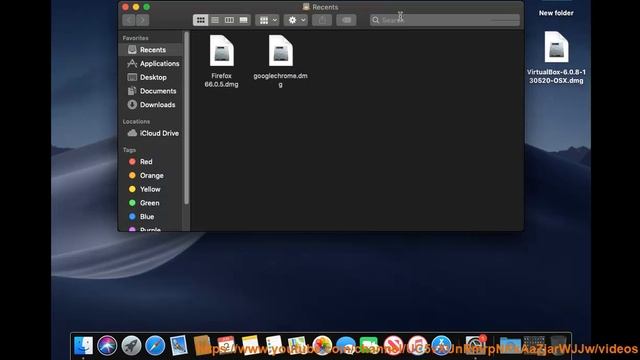Open System Preferences from the Dock
The width and height of the screenshot is (640, 360).
[475, 345]
